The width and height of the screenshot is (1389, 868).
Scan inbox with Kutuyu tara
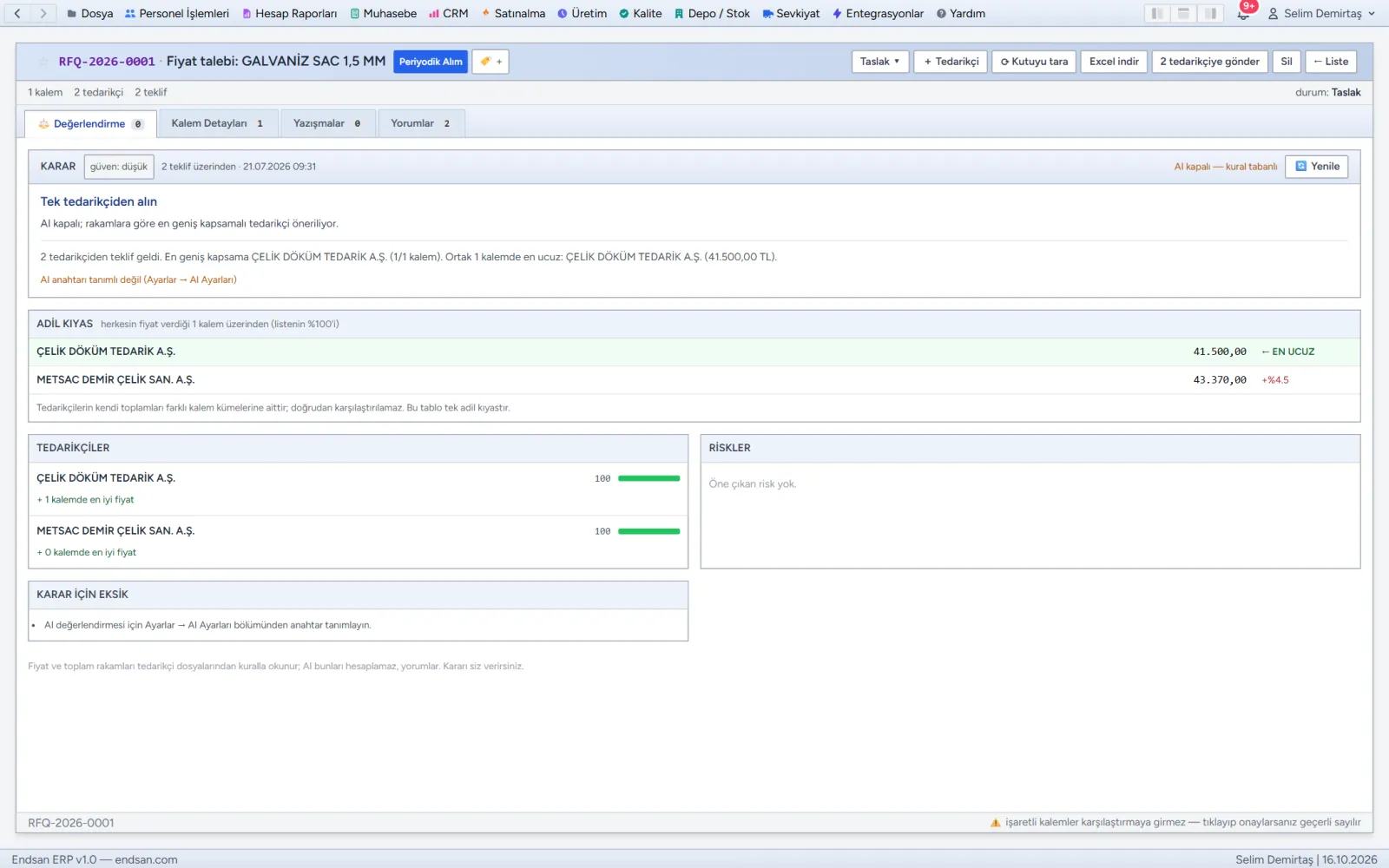(x=1034, y=62)
